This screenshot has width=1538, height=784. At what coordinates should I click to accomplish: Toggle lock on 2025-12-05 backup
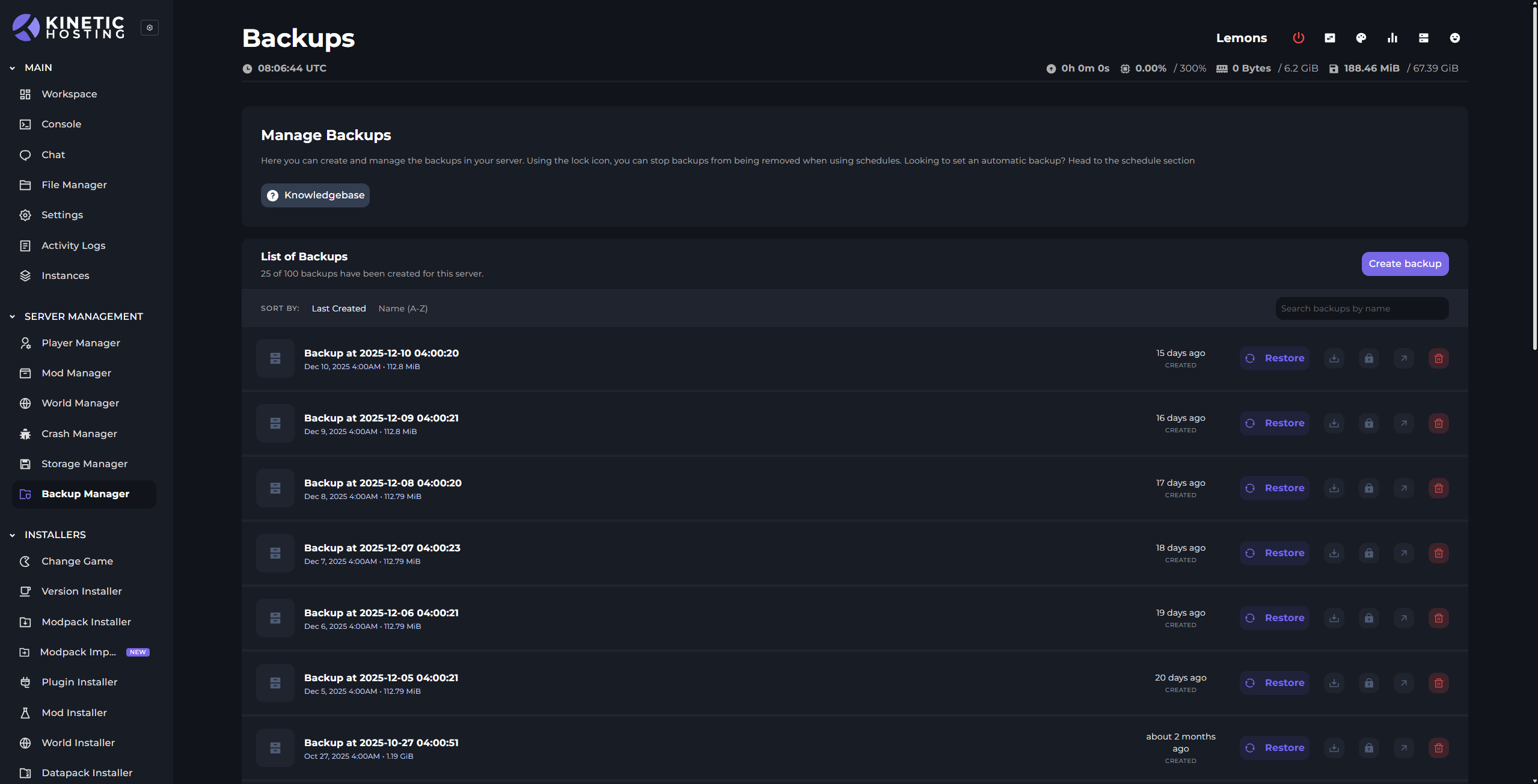coord(1368,683)
